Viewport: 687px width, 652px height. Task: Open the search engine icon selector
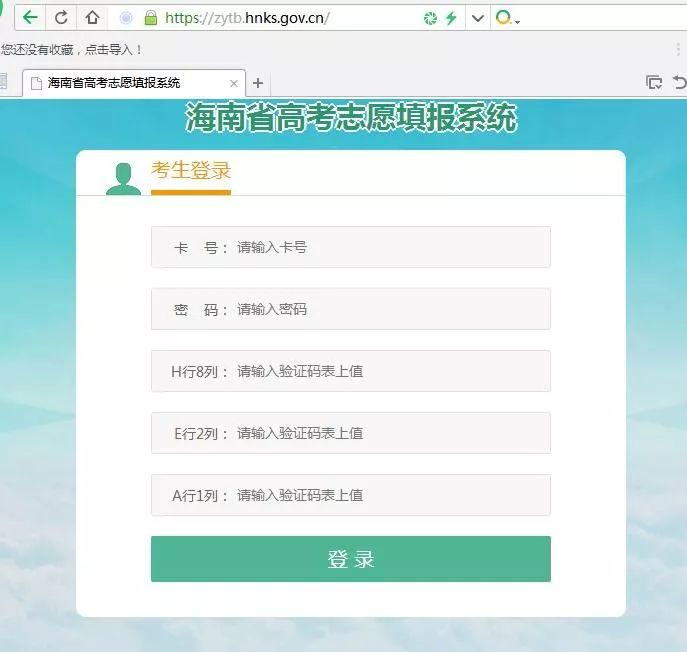pyautogui.click(x=507, y=18)
